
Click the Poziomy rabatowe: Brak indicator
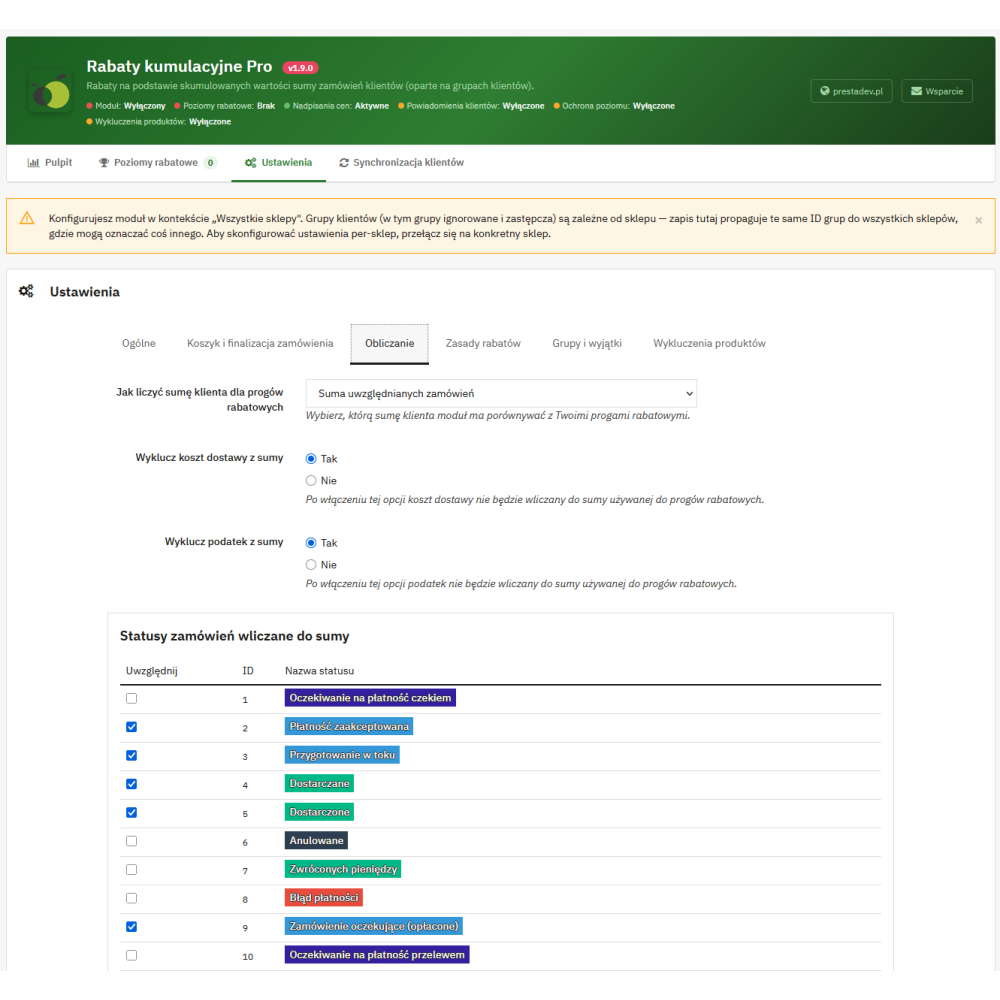(x=224, y=106)
